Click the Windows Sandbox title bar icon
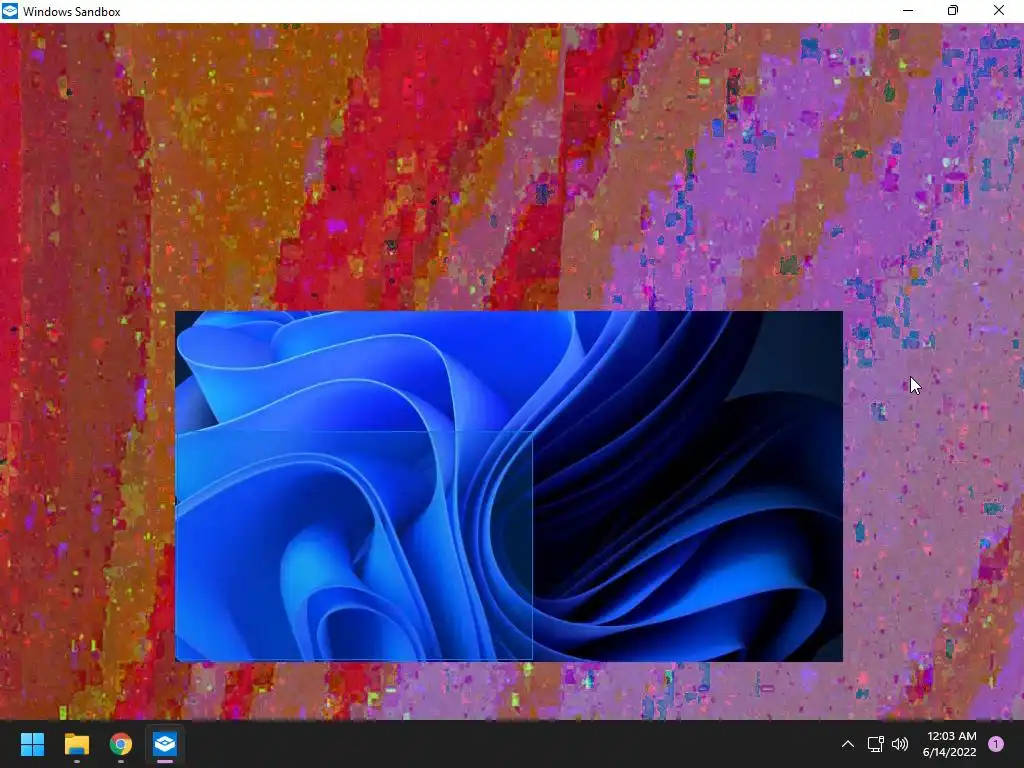The height and width of the screenshot is (768, 1024). pyautogui.click(x=10, y=11)
